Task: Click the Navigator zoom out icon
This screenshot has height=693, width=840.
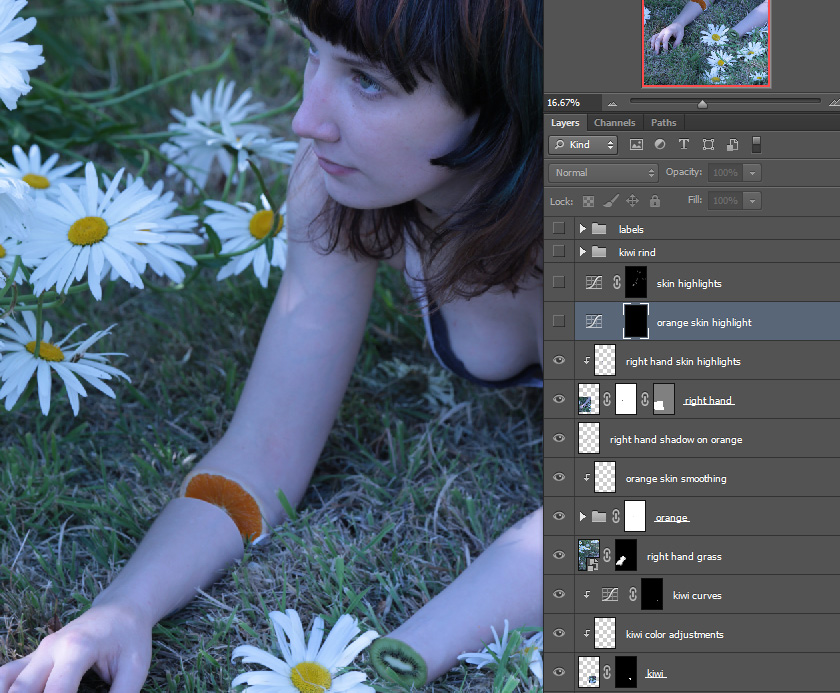Action: click(x=612, y=103)
